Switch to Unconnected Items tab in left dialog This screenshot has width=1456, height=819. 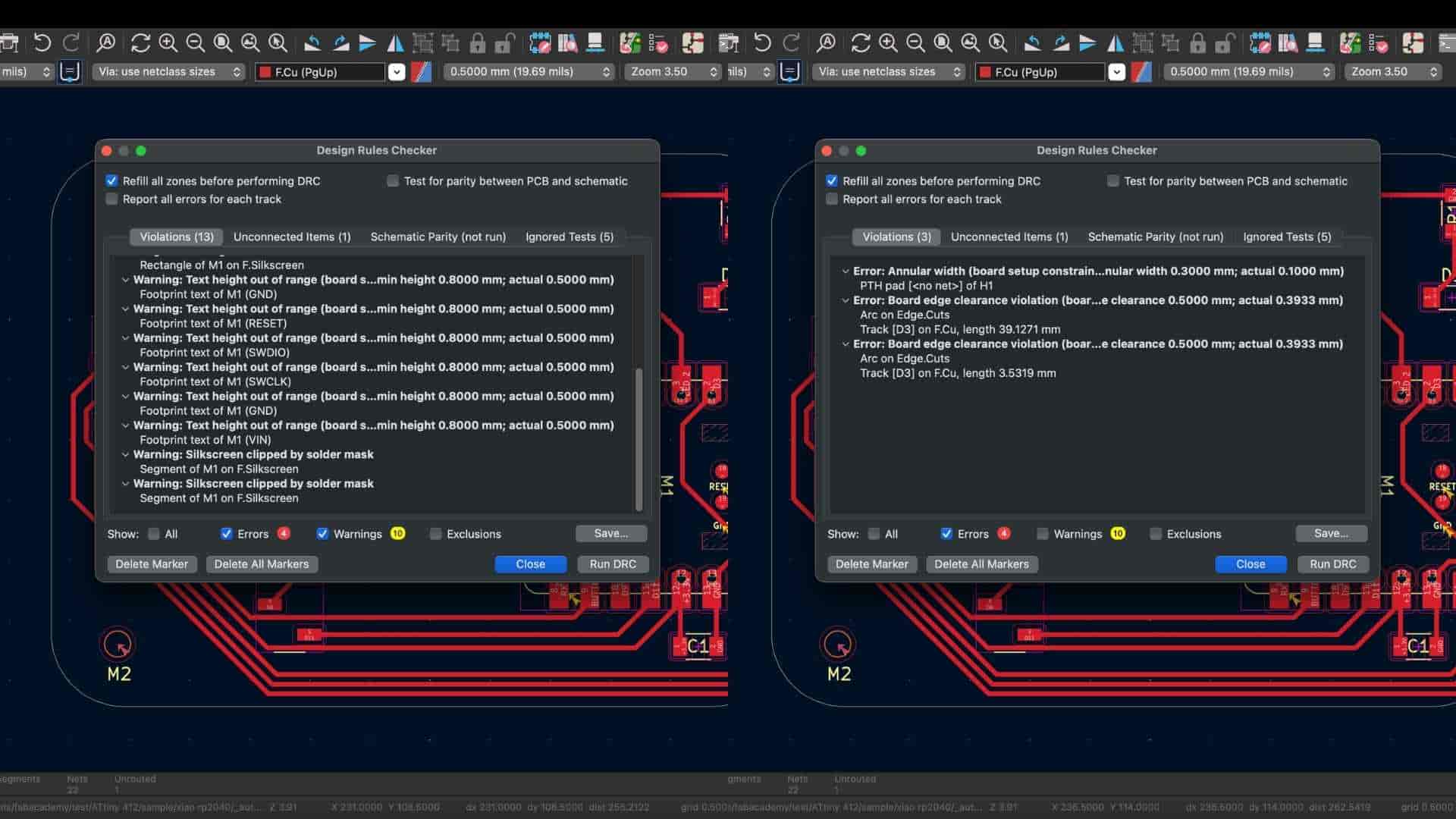(291, 237)
